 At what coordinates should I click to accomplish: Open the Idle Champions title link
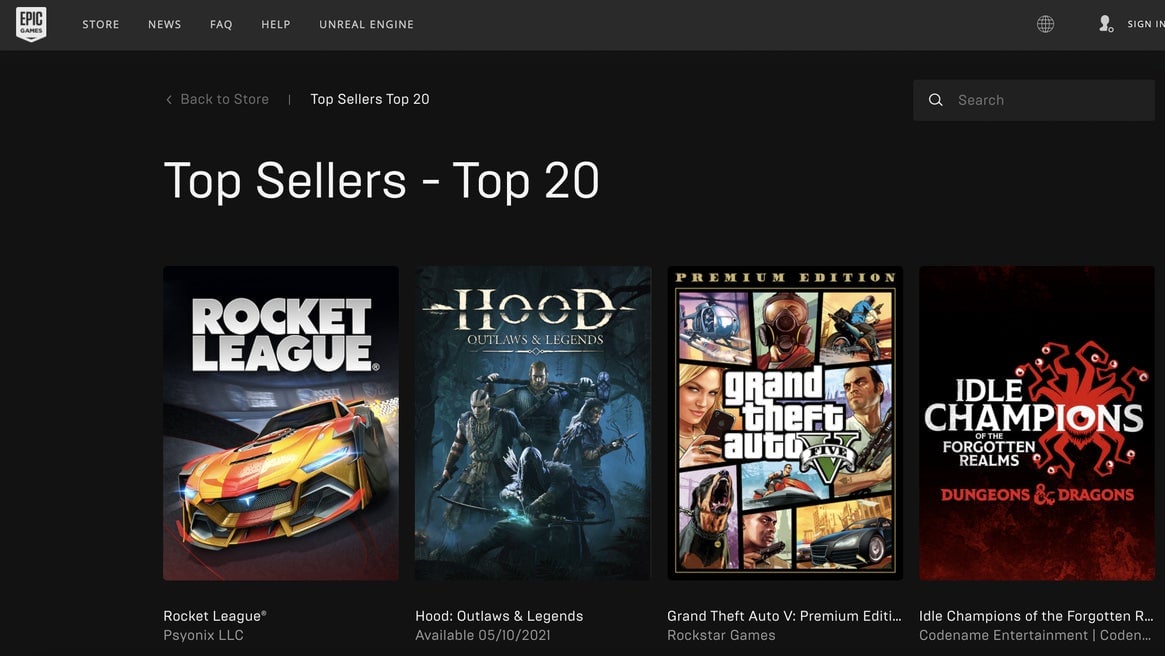tap(1035, 615)
